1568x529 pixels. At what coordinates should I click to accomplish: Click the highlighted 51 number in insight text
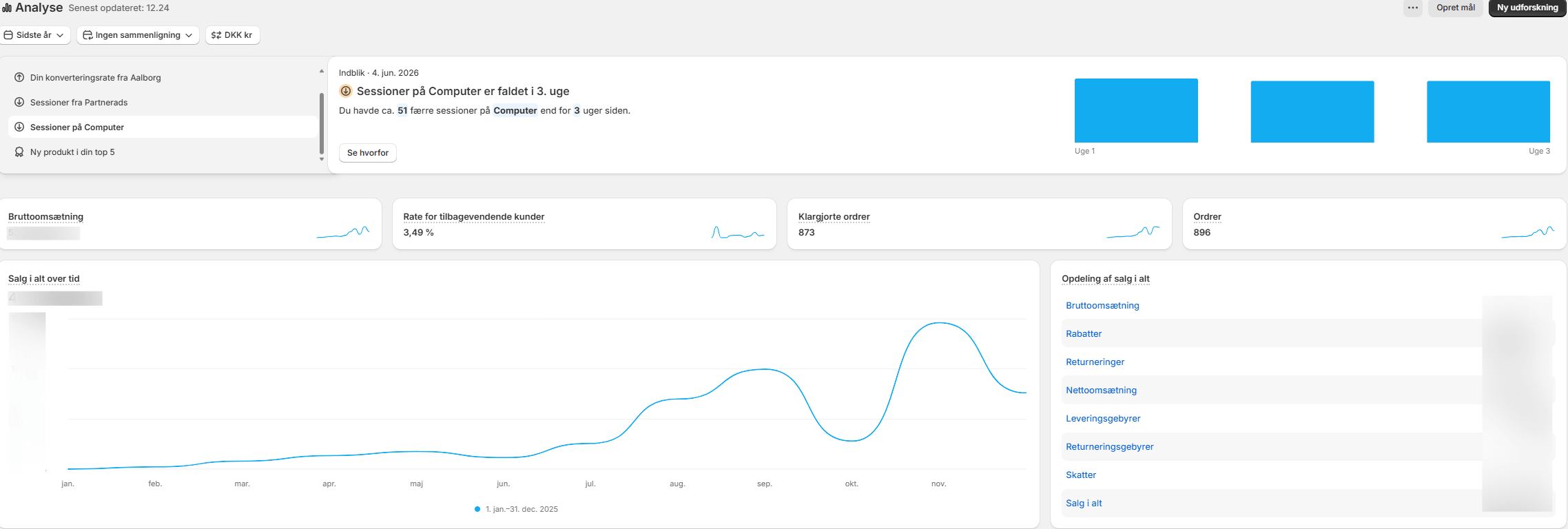(x=402, y=111)
